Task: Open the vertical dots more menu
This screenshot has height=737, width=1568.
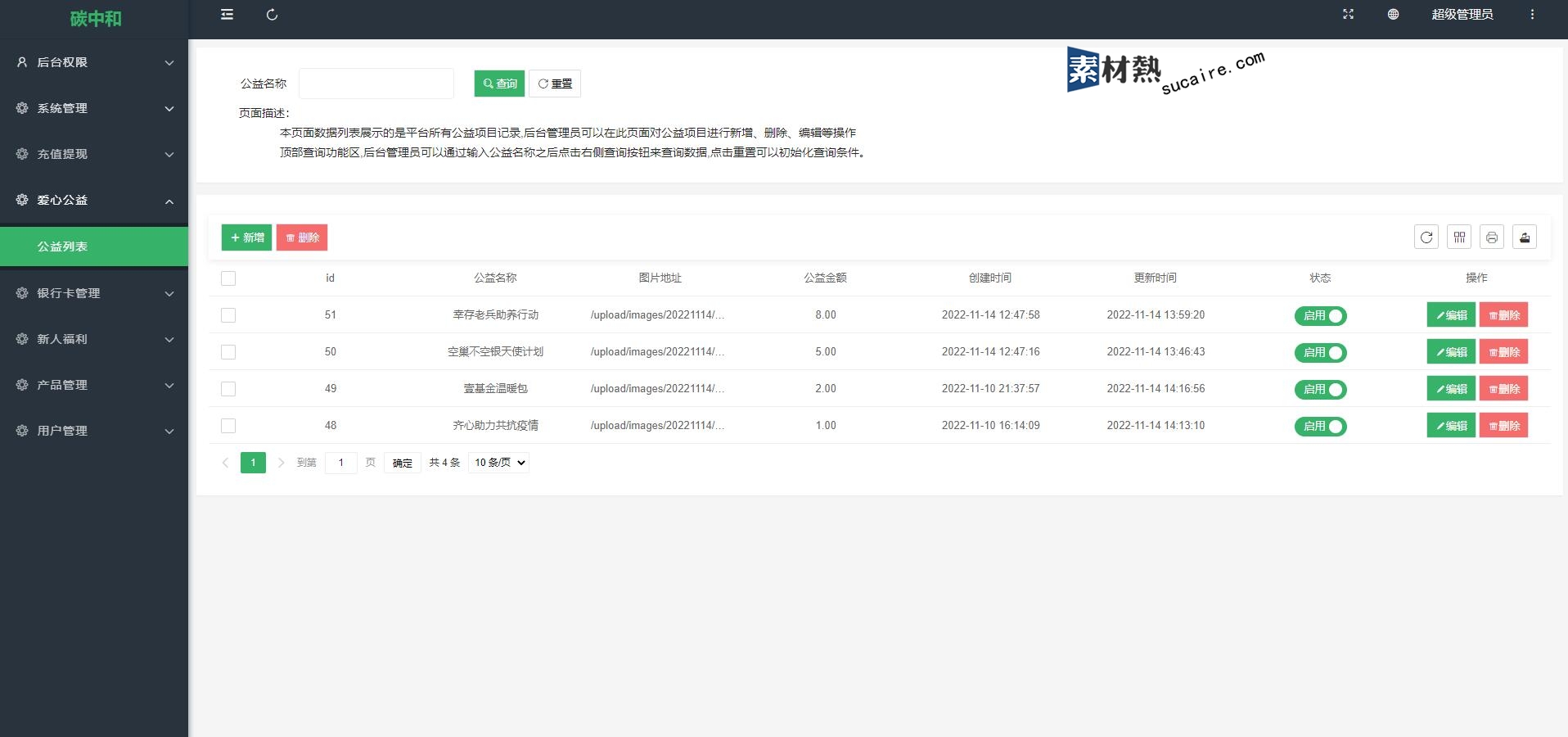Action: coord(1532,14)
